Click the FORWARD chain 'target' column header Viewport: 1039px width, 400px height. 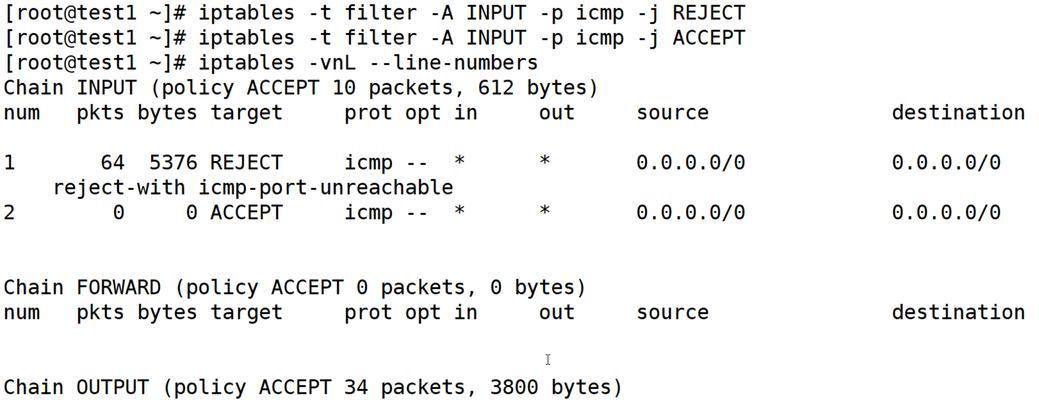pyautogui.click(x=246, y=313)
